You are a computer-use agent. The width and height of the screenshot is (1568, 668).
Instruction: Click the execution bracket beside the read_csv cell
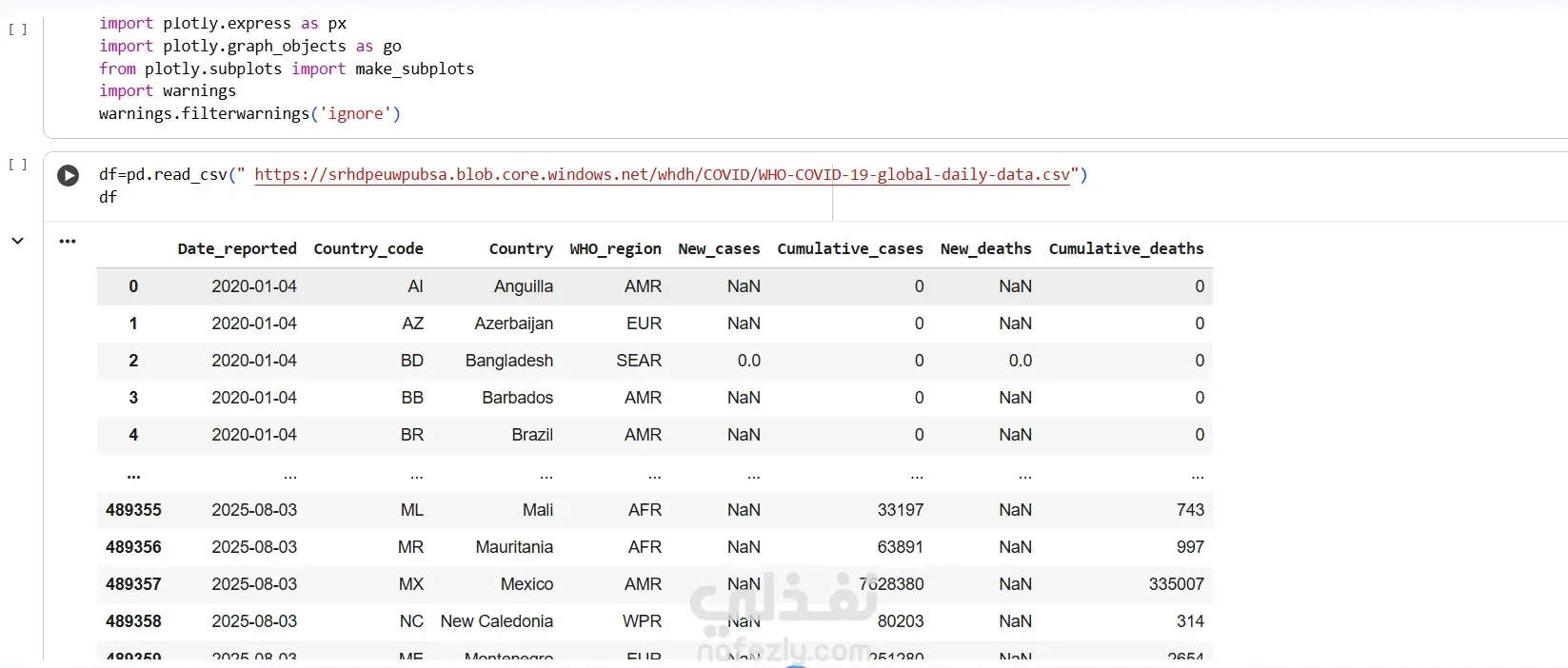point(17,165)
